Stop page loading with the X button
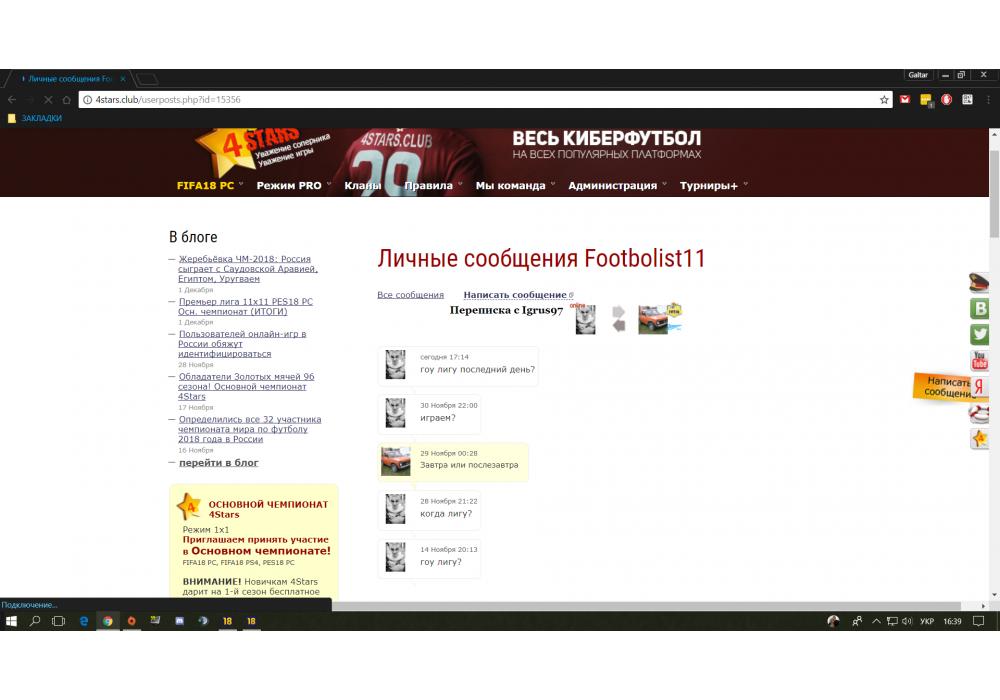 [x=47, y=100]
